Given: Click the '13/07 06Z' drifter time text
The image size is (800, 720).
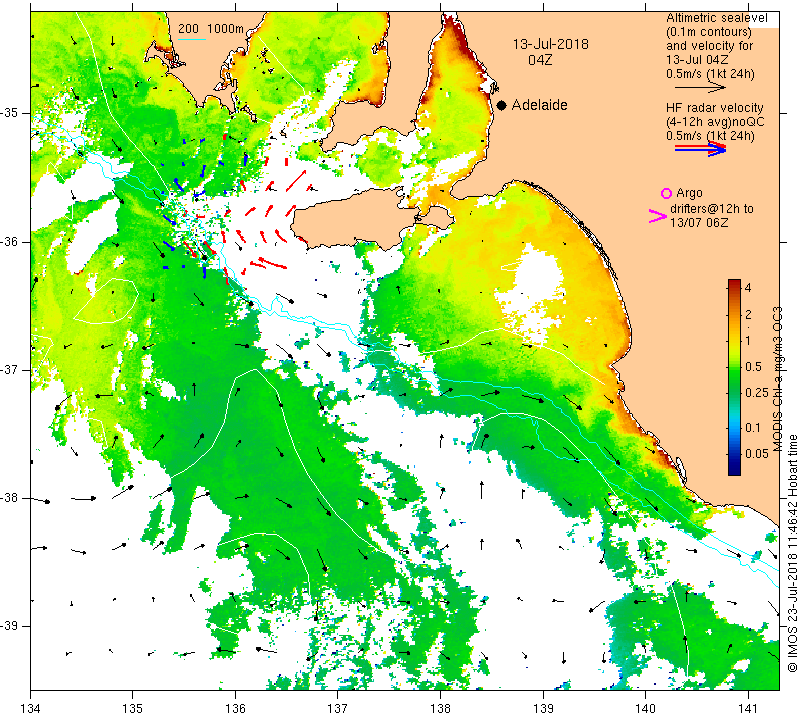Looking at the screenshot, I should click(698, 223).
